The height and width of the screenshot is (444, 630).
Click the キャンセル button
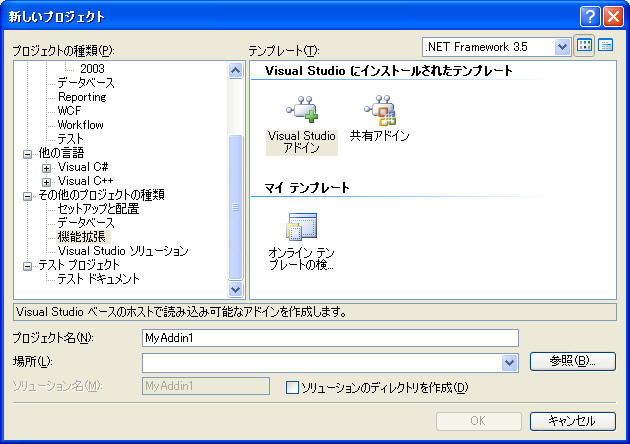click(573, 421)
